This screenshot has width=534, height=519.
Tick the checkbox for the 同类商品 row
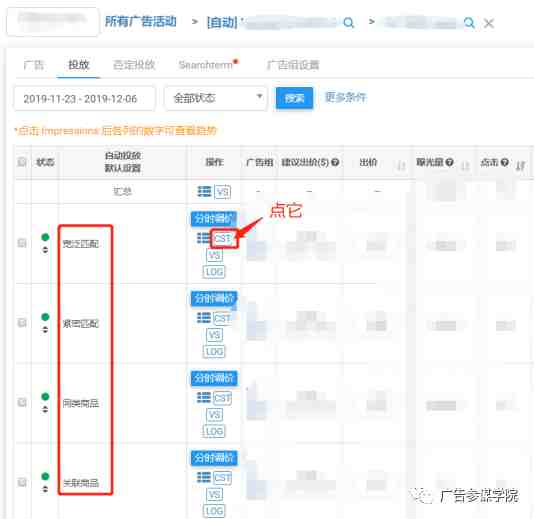pos(22,402)
